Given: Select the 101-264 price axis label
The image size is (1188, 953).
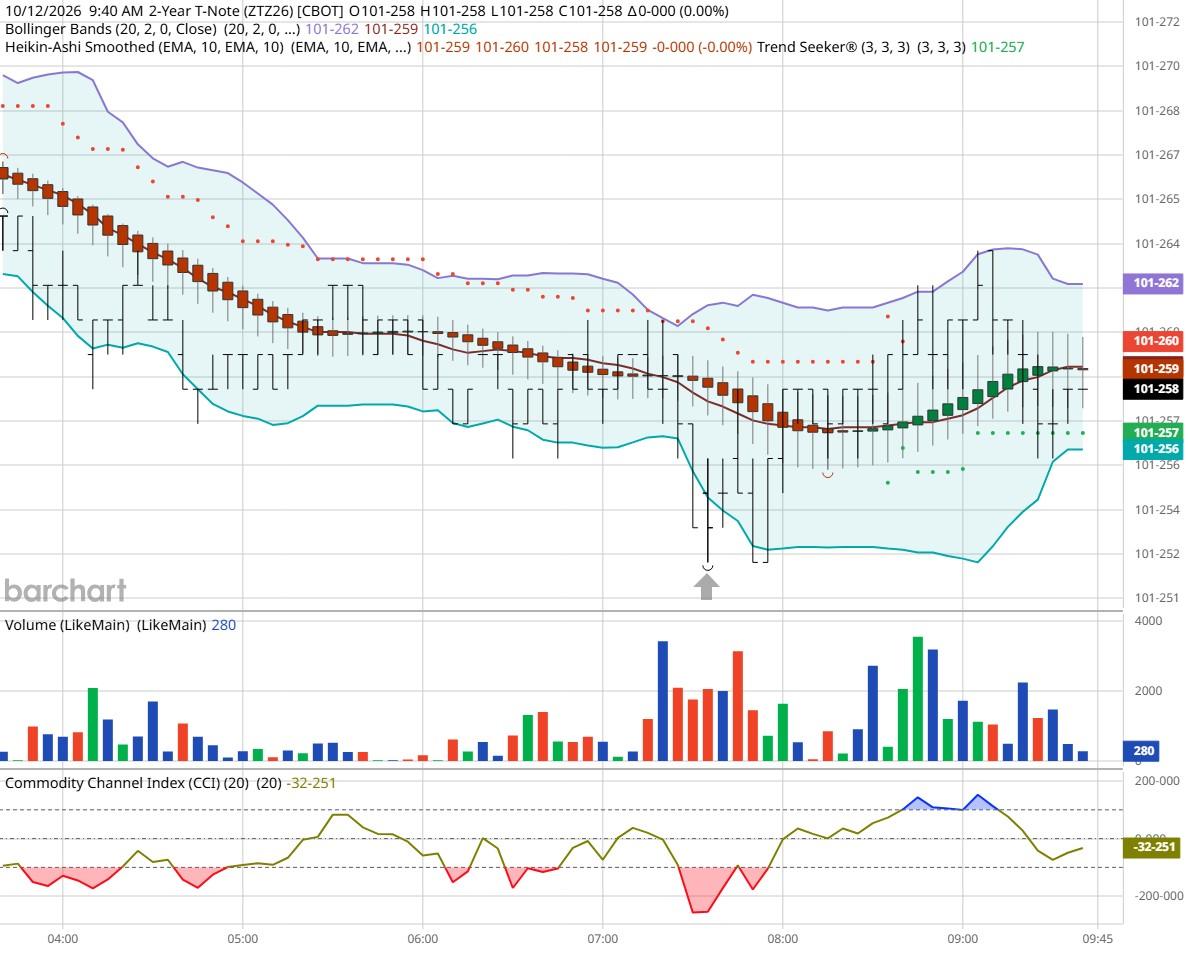Looking at the screenshot, I should point(1157,244).
